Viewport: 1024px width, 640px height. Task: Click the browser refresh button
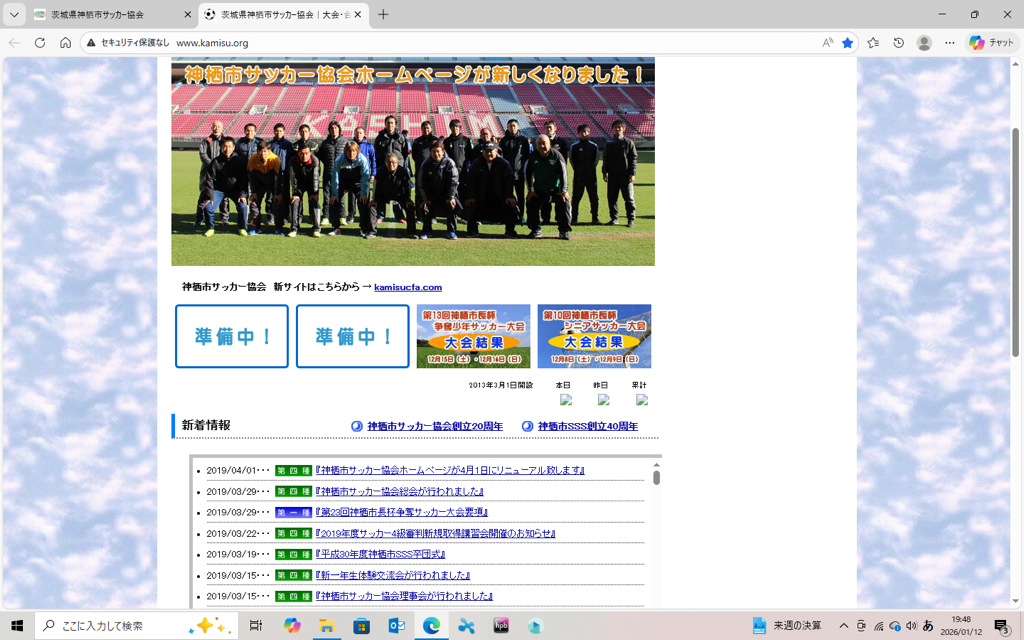click(40, 43)
